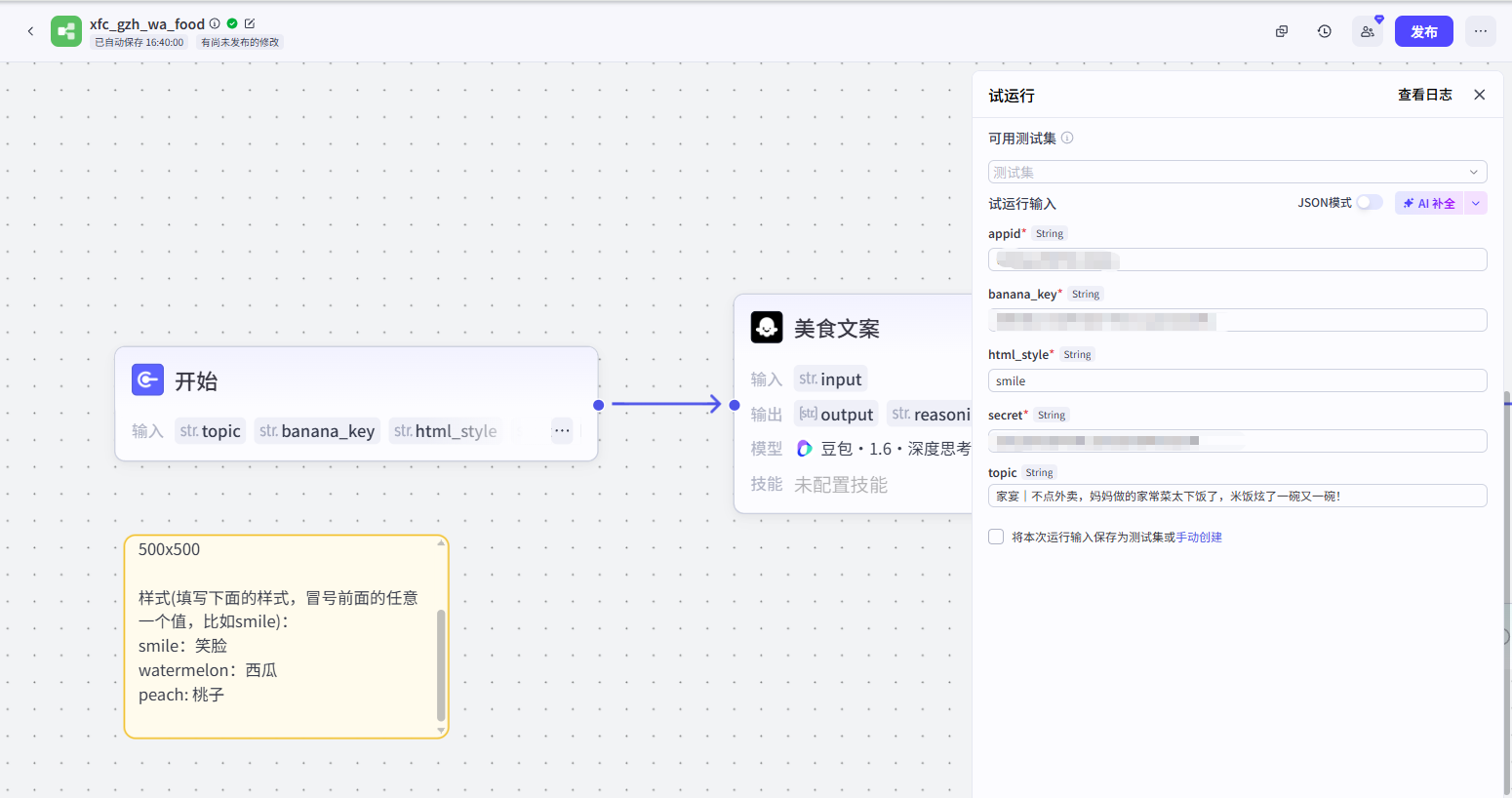Click the 开始 node output port
This screenshot has height=798, width=1512.
click(x=598, y=405)
